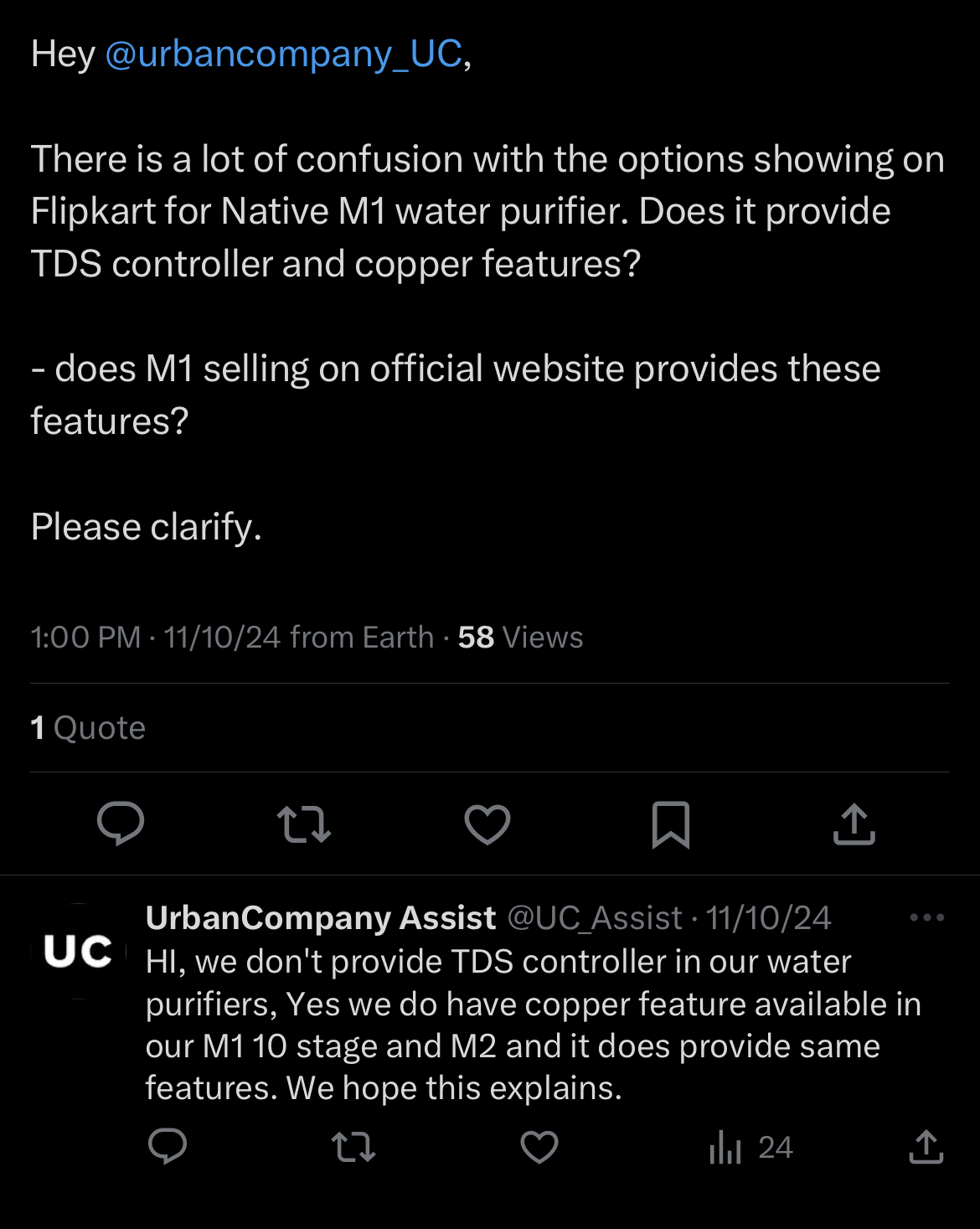This screenshot has width=980, height=1229.
Task: Like the main tweet
Action: point(487,824)
